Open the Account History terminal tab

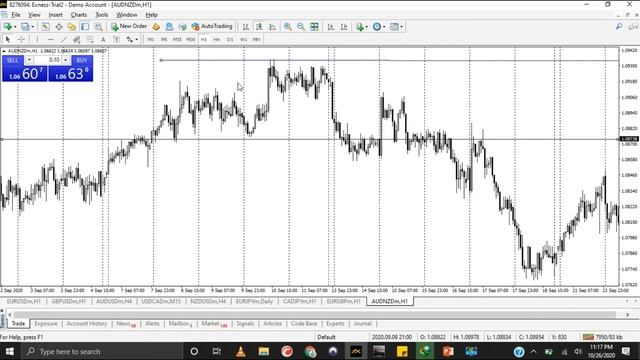87,324
